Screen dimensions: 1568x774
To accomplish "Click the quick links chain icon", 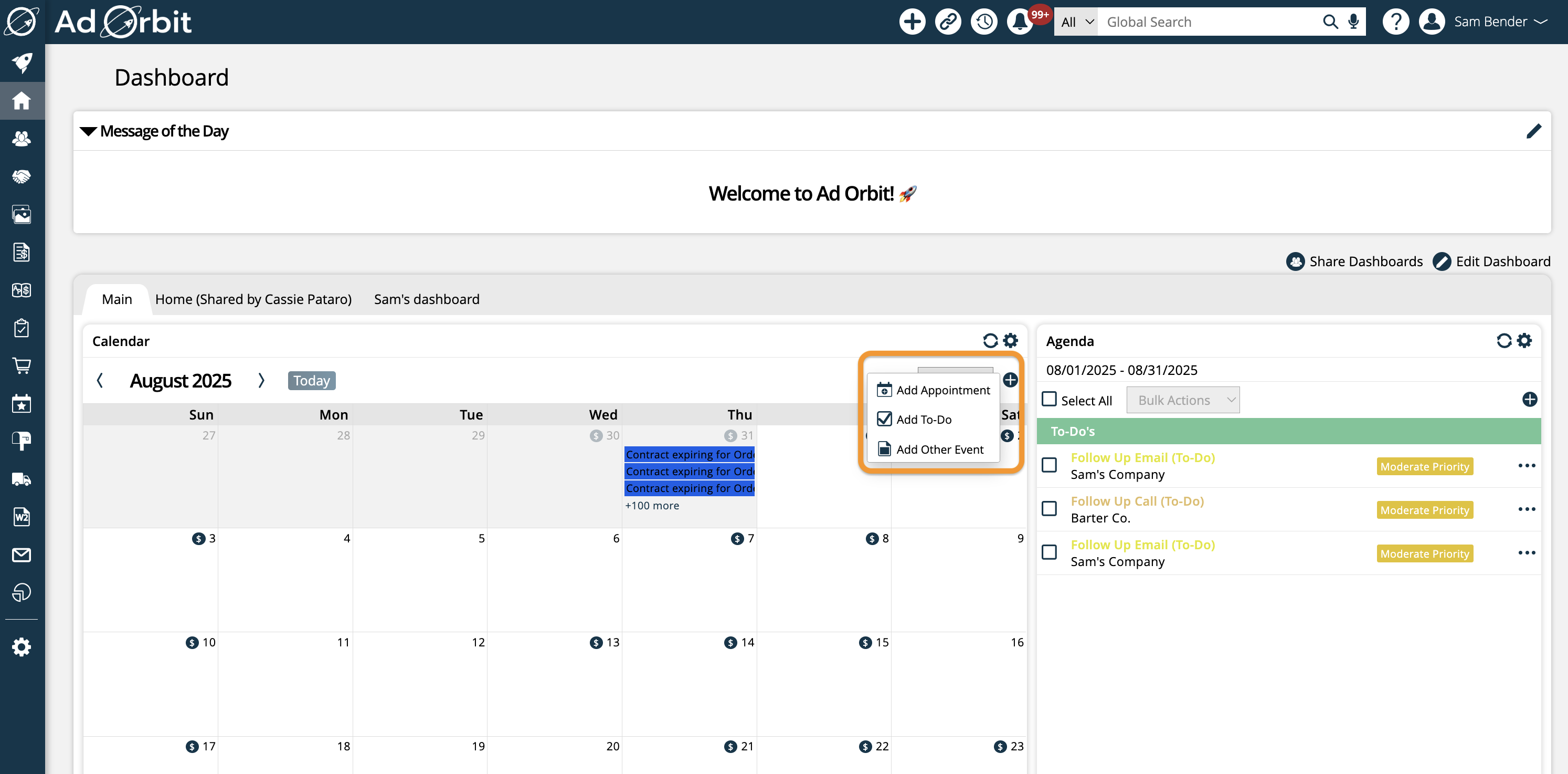I will click(x=948, y=22).
